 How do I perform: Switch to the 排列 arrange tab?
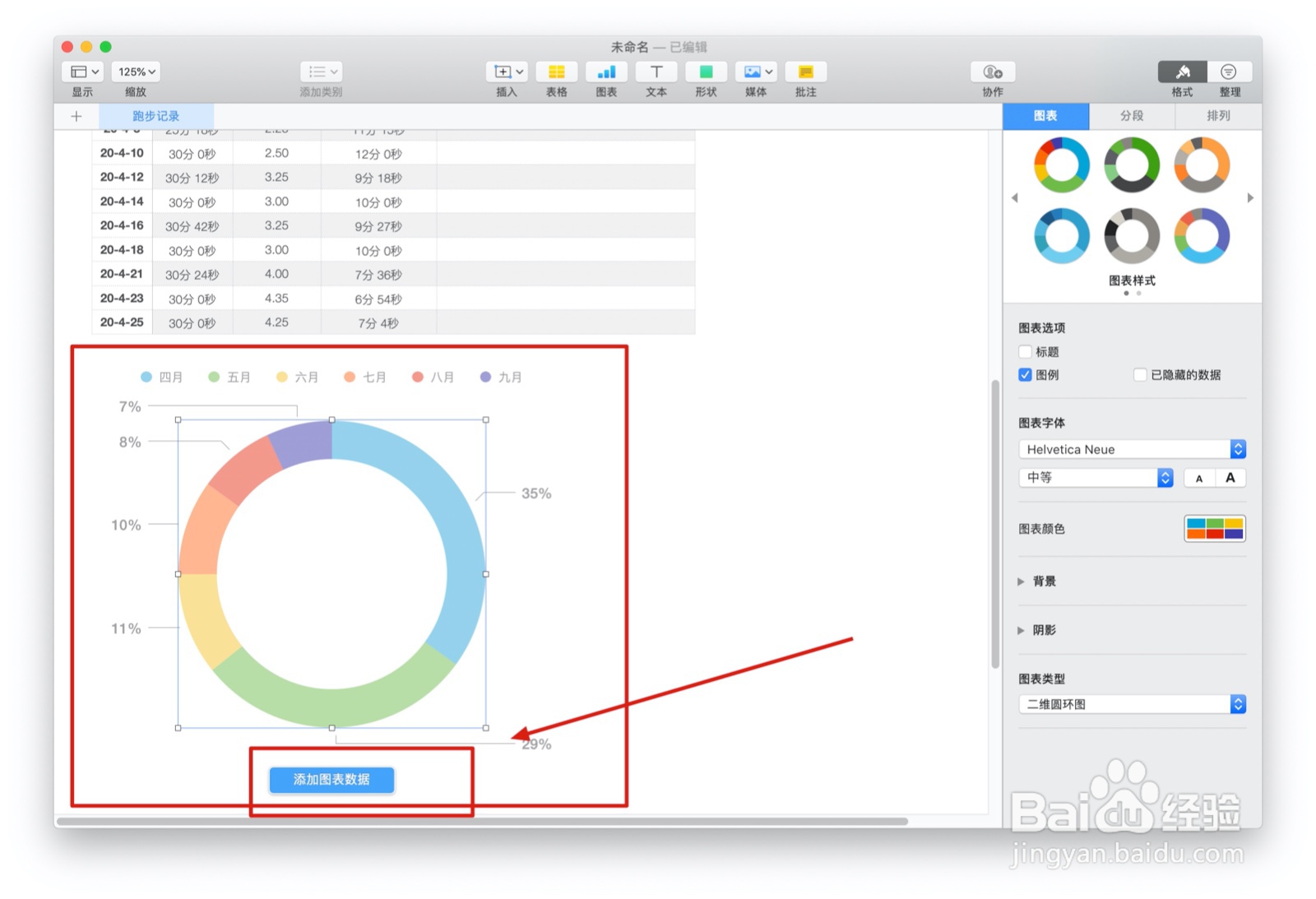(x=1216, y=115)
